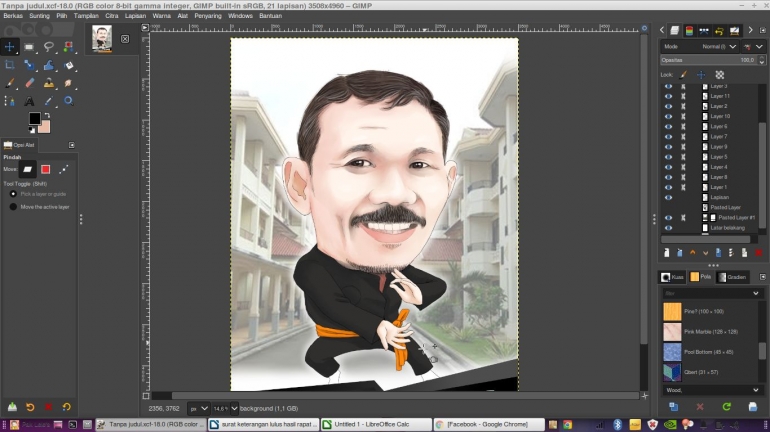
Task: Select 'Pick a layer or guide' option
Action: click(39, 194)
